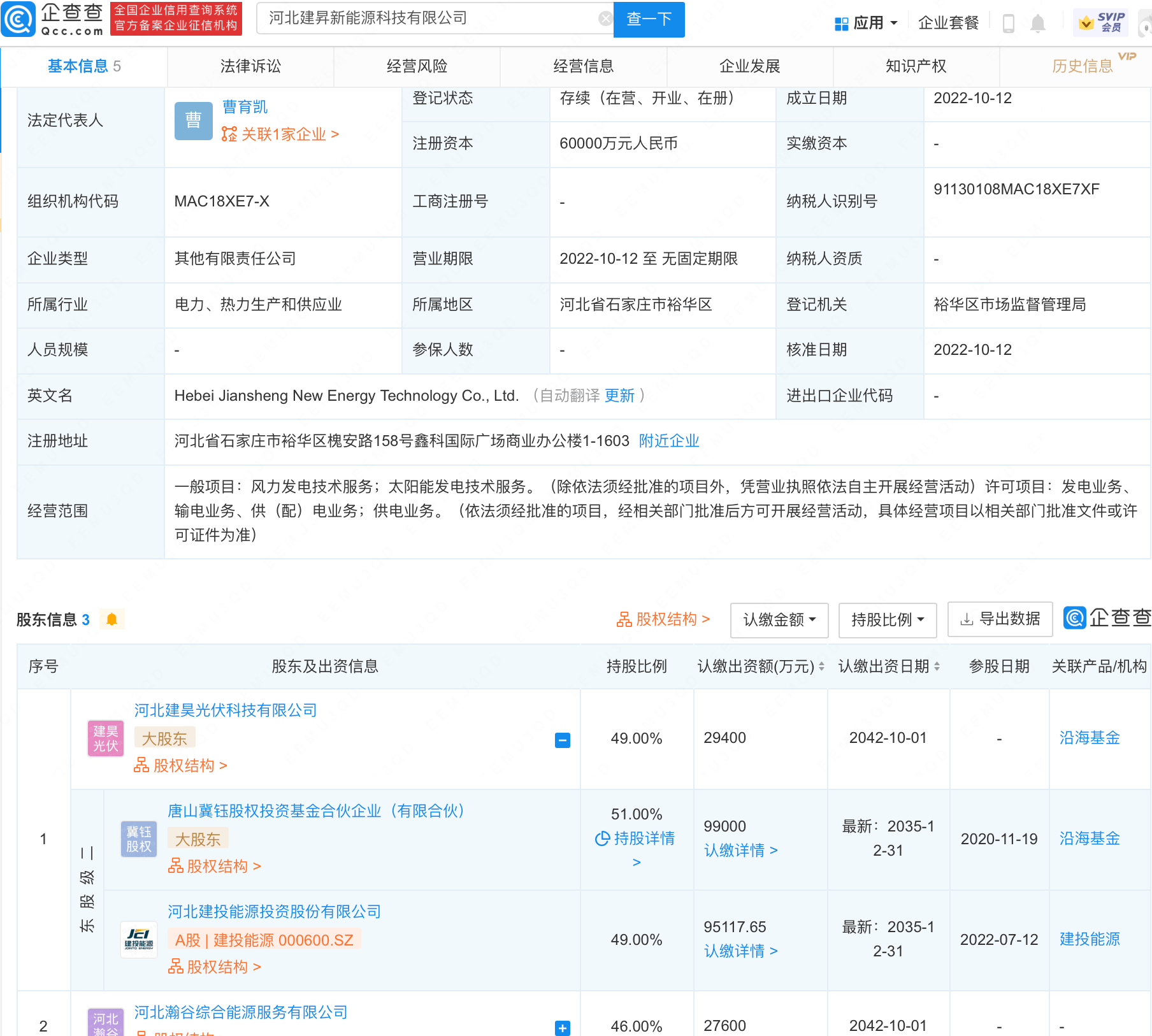This screenshot has height=1036, width=1152.
Task: Click the 曹 avatar of legal representative
Action: pos(193,120)
